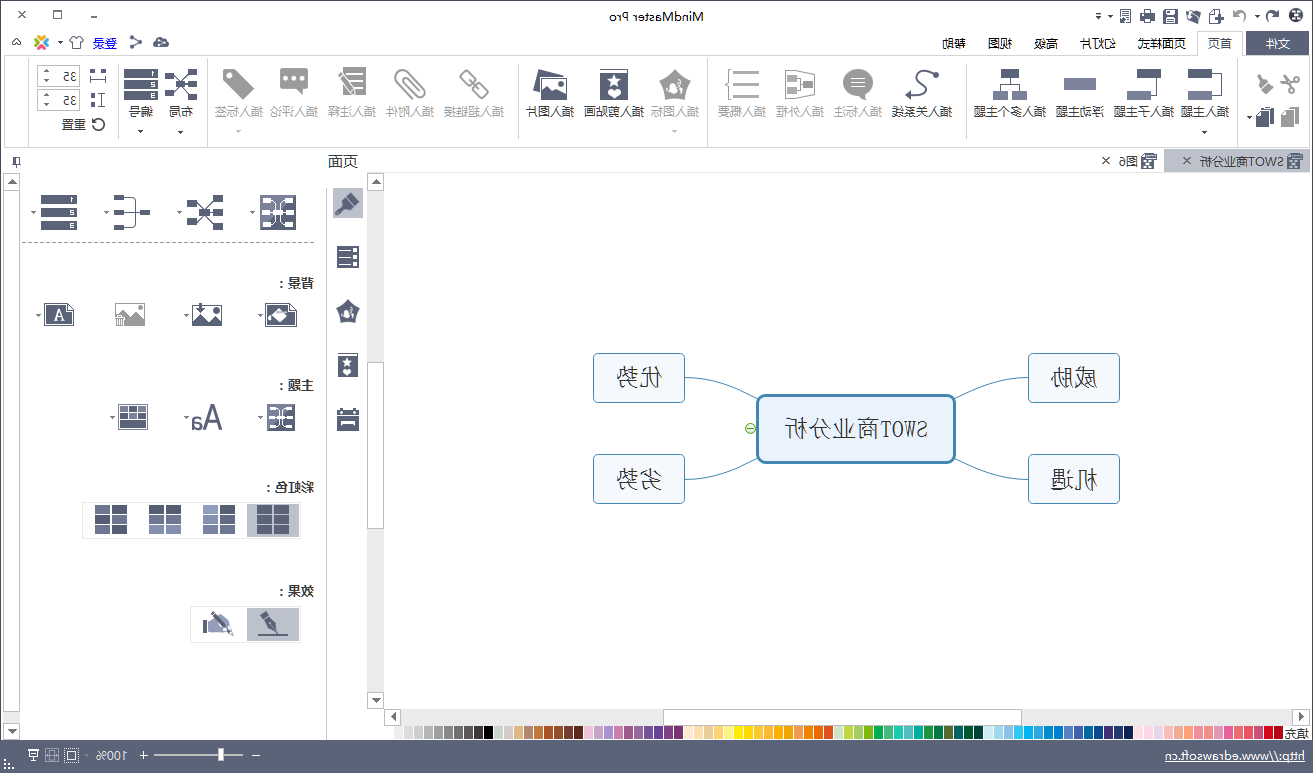Select the highlighted format brush panel tab
Image resolution: width=1313 pixels, height=773 pixels.
(348, 203)
